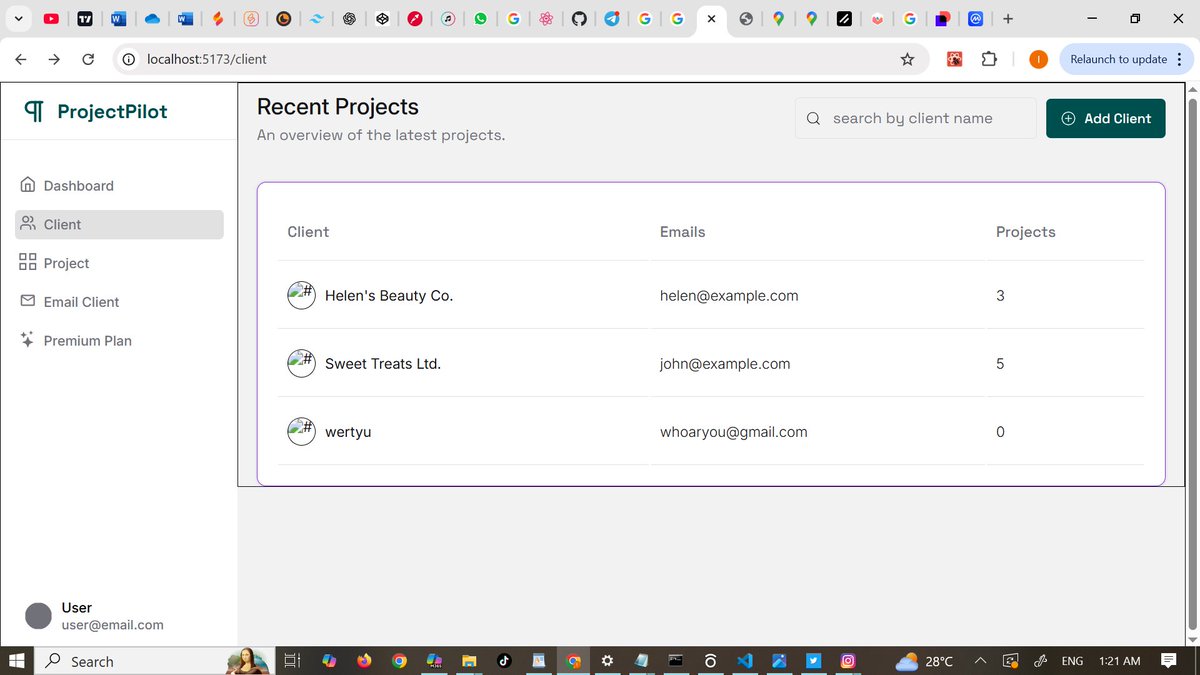
Task: Open the Chrome three-dot menu
Action: click(x=1179, y=59)
